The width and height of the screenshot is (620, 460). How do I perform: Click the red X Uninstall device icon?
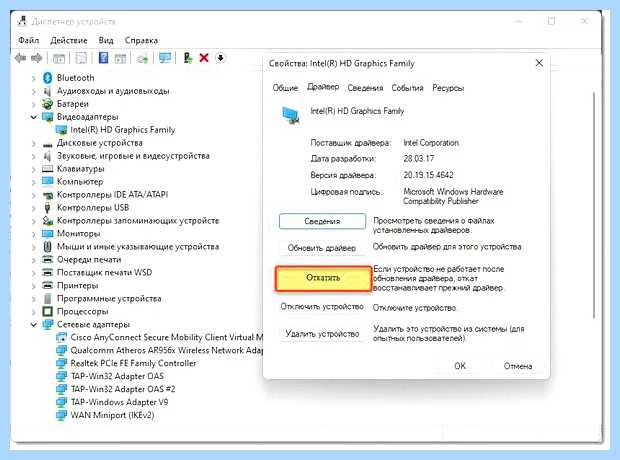pos(204,58)
